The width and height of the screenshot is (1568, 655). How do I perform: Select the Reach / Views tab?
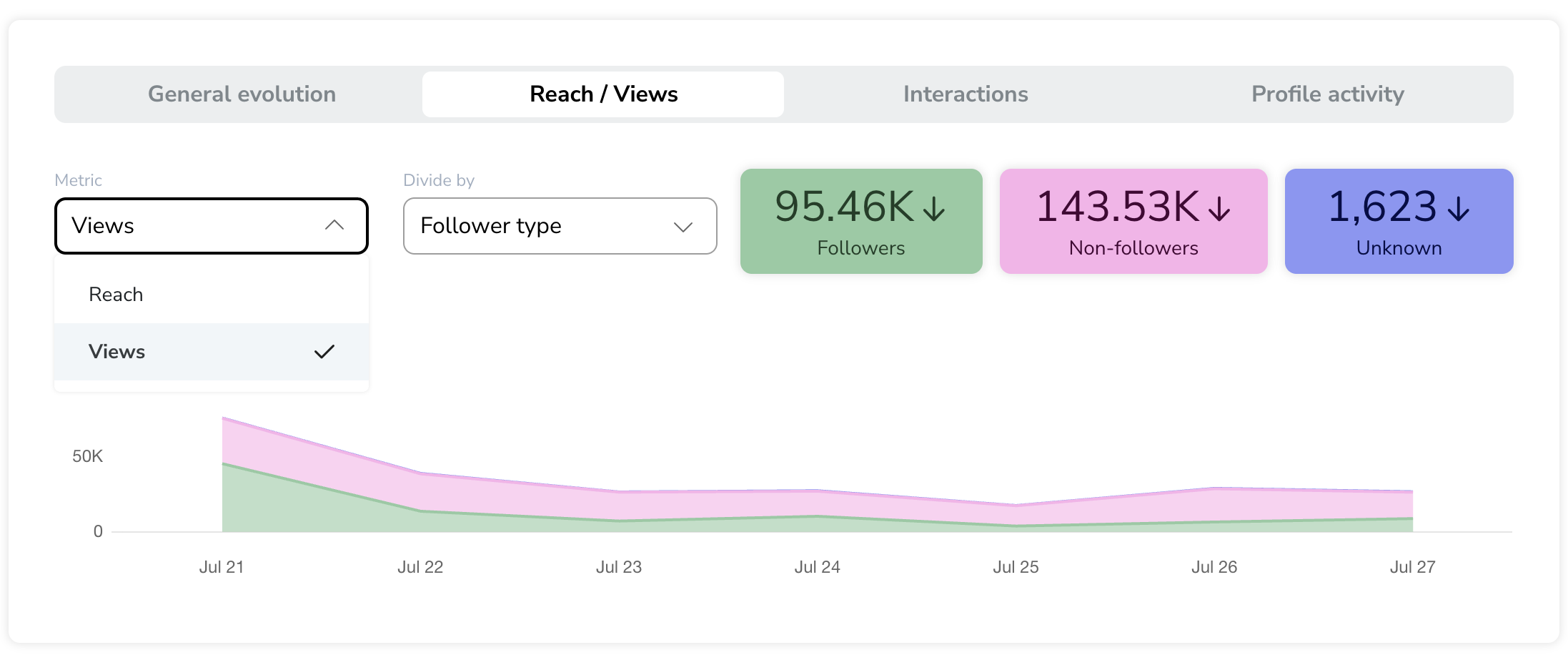pyautogui.click(x=603, y=94)
